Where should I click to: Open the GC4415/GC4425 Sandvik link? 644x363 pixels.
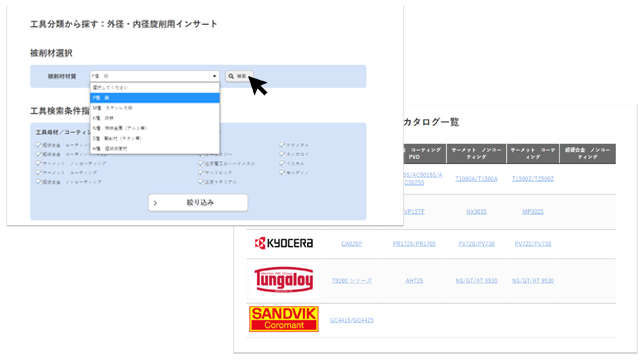coord(352,320)
